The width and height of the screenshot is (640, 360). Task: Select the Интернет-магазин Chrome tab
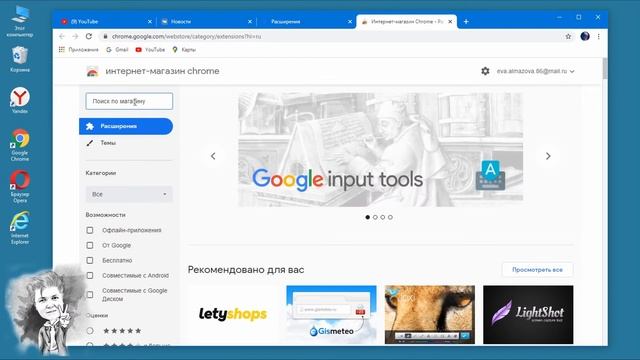[407, 22]
